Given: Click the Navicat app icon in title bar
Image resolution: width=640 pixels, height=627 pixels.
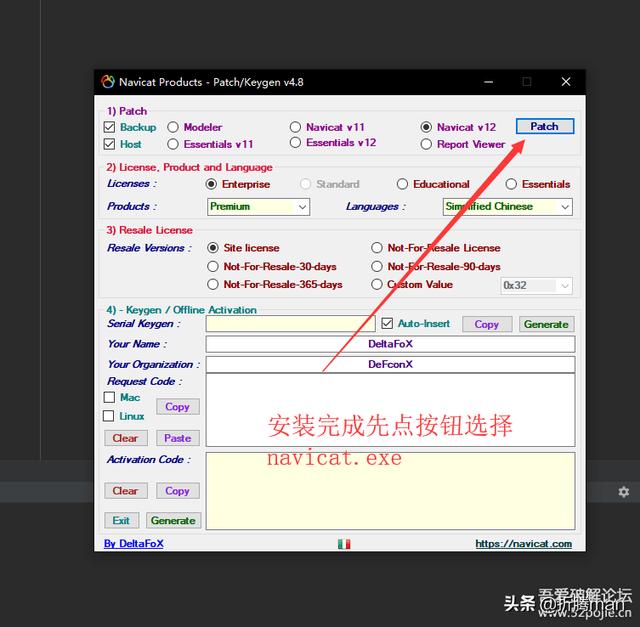Looking at the screenshot, I should (x=108, y=82).
